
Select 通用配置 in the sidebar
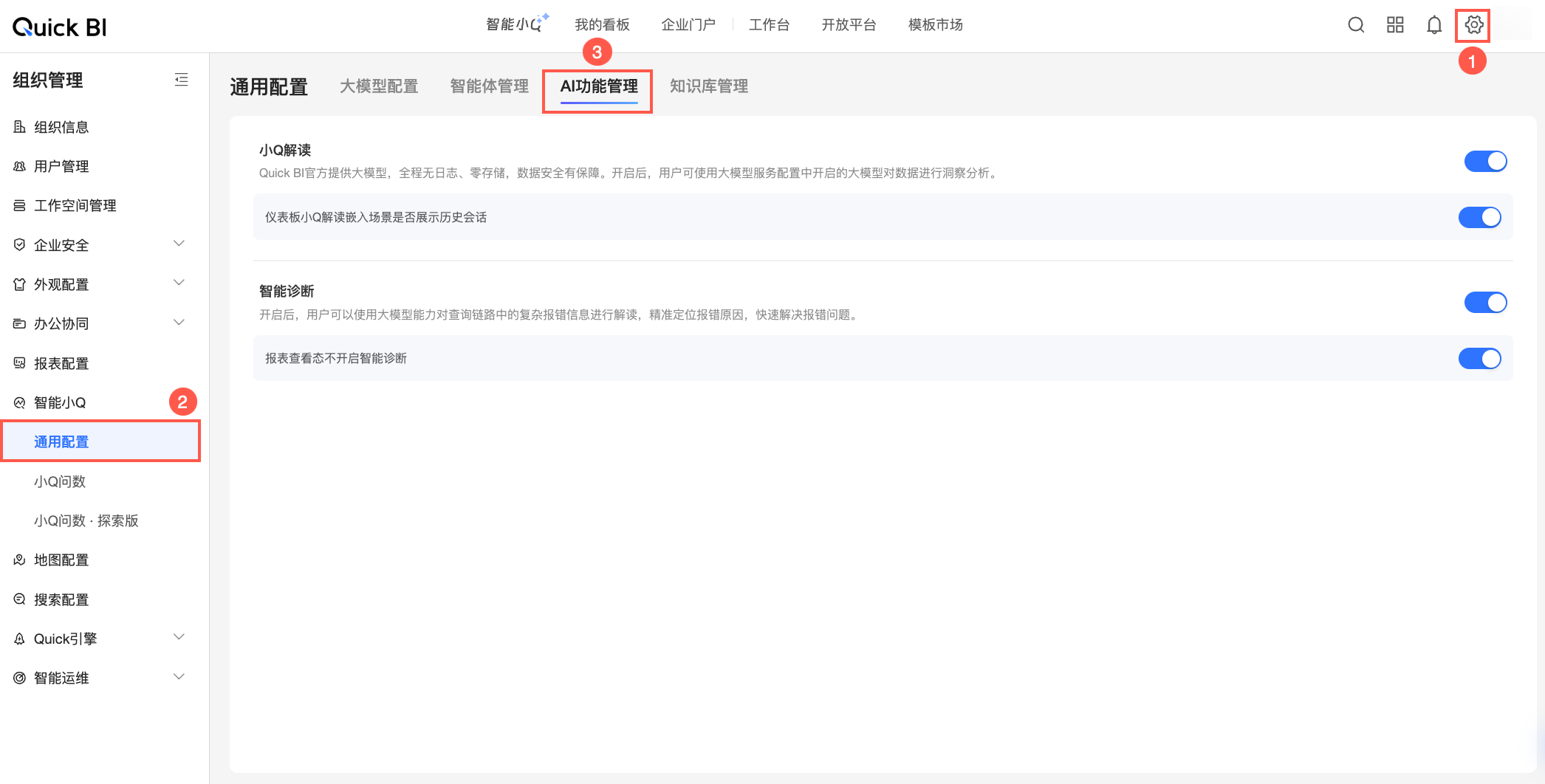pos(100,441)
